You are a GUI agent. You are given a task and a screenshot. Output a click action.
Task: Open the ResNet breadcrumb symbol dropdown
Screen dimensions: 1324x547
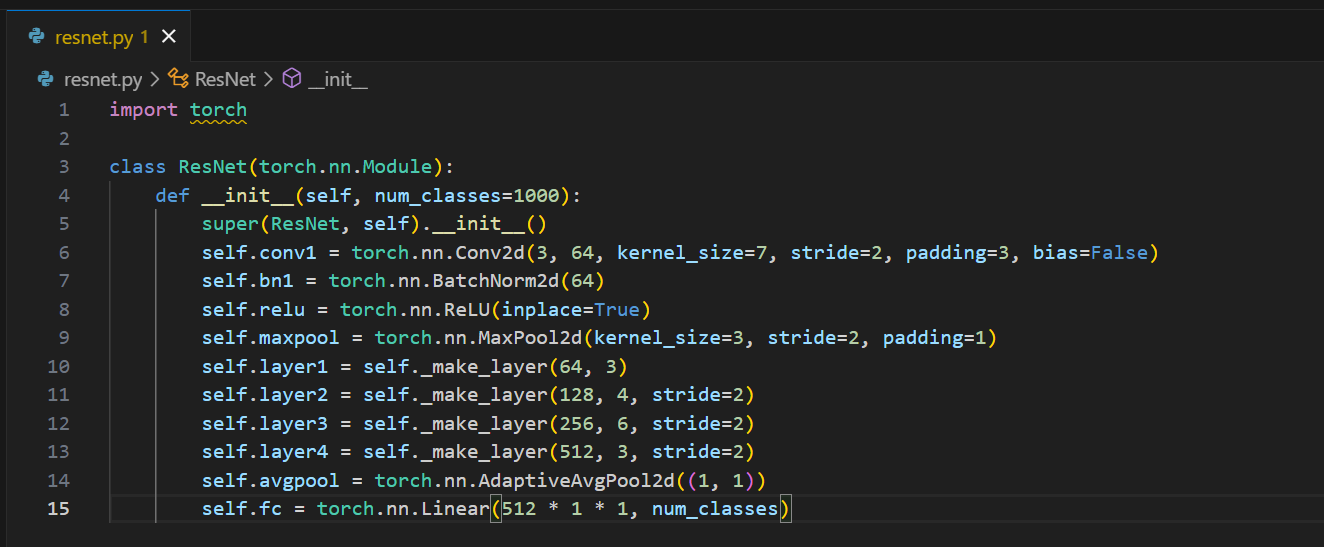(x=225, y=79)
